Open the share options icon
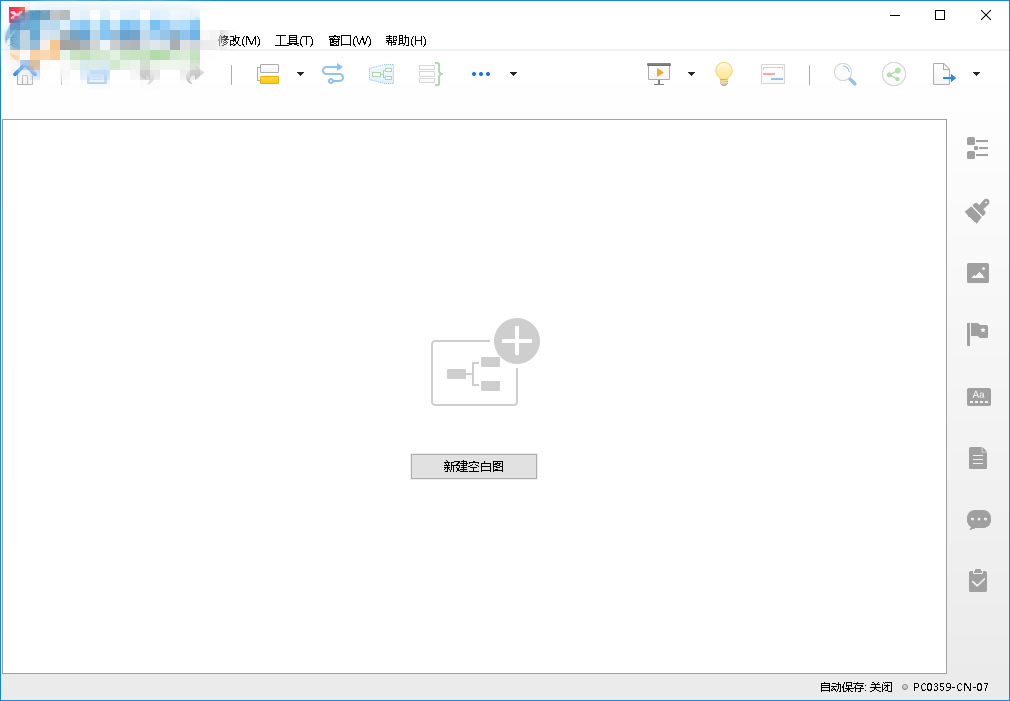 (894, 73)
